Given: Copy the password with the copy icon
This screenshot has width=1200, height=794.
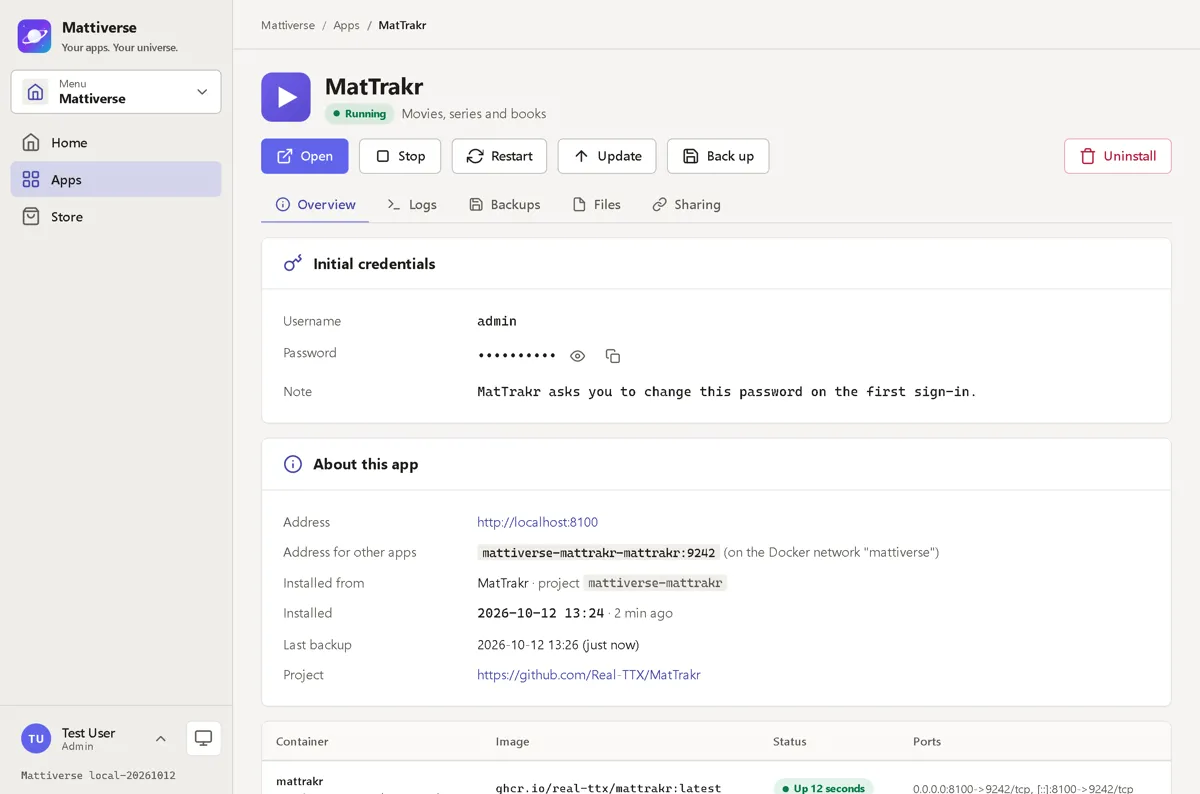Looking at the screenshot, I should coord(613,356).
